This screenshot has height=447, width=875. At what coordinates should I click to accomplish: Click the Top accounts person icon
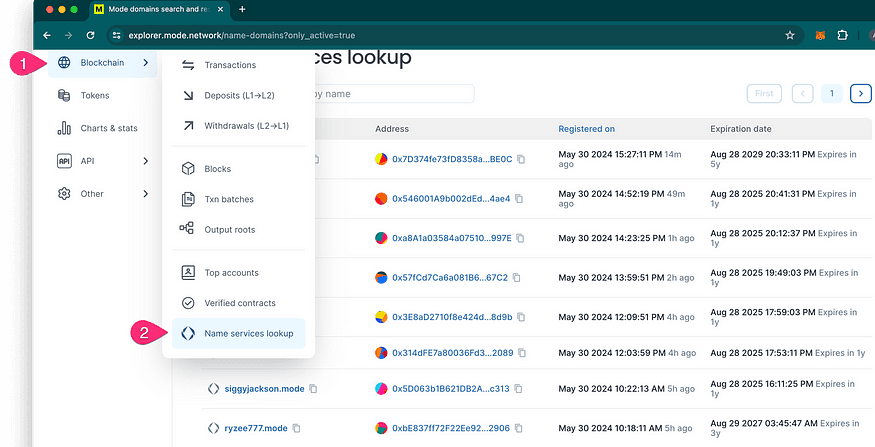coord(188,272)
